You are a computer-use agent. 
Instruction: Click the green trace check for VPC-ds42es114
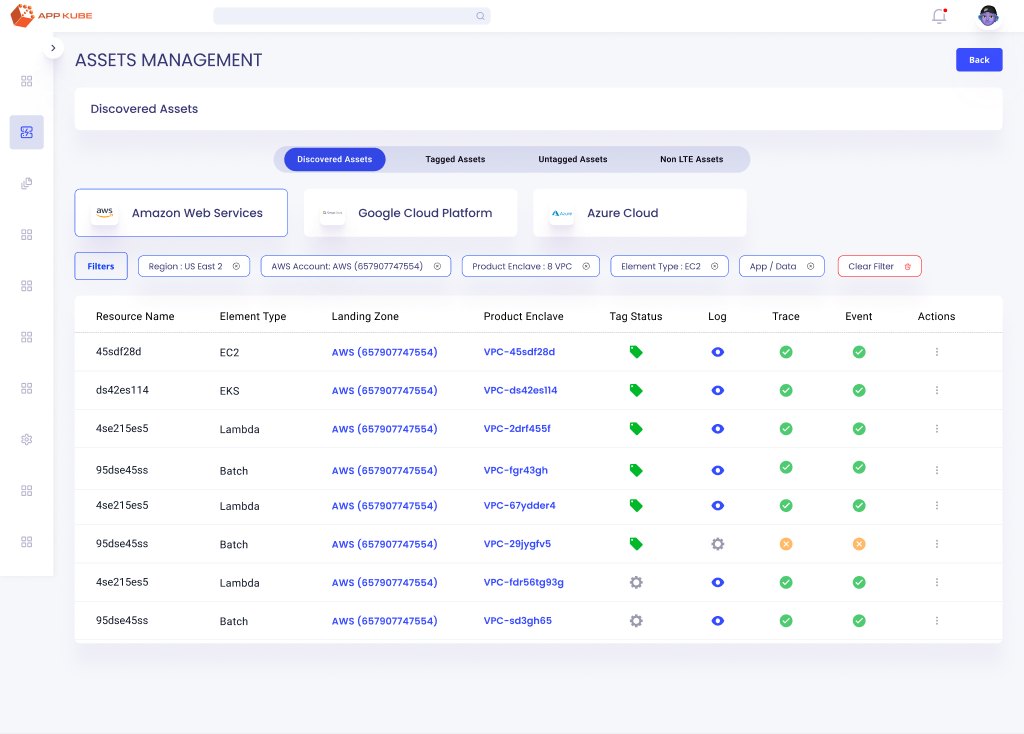pos(786,391)
